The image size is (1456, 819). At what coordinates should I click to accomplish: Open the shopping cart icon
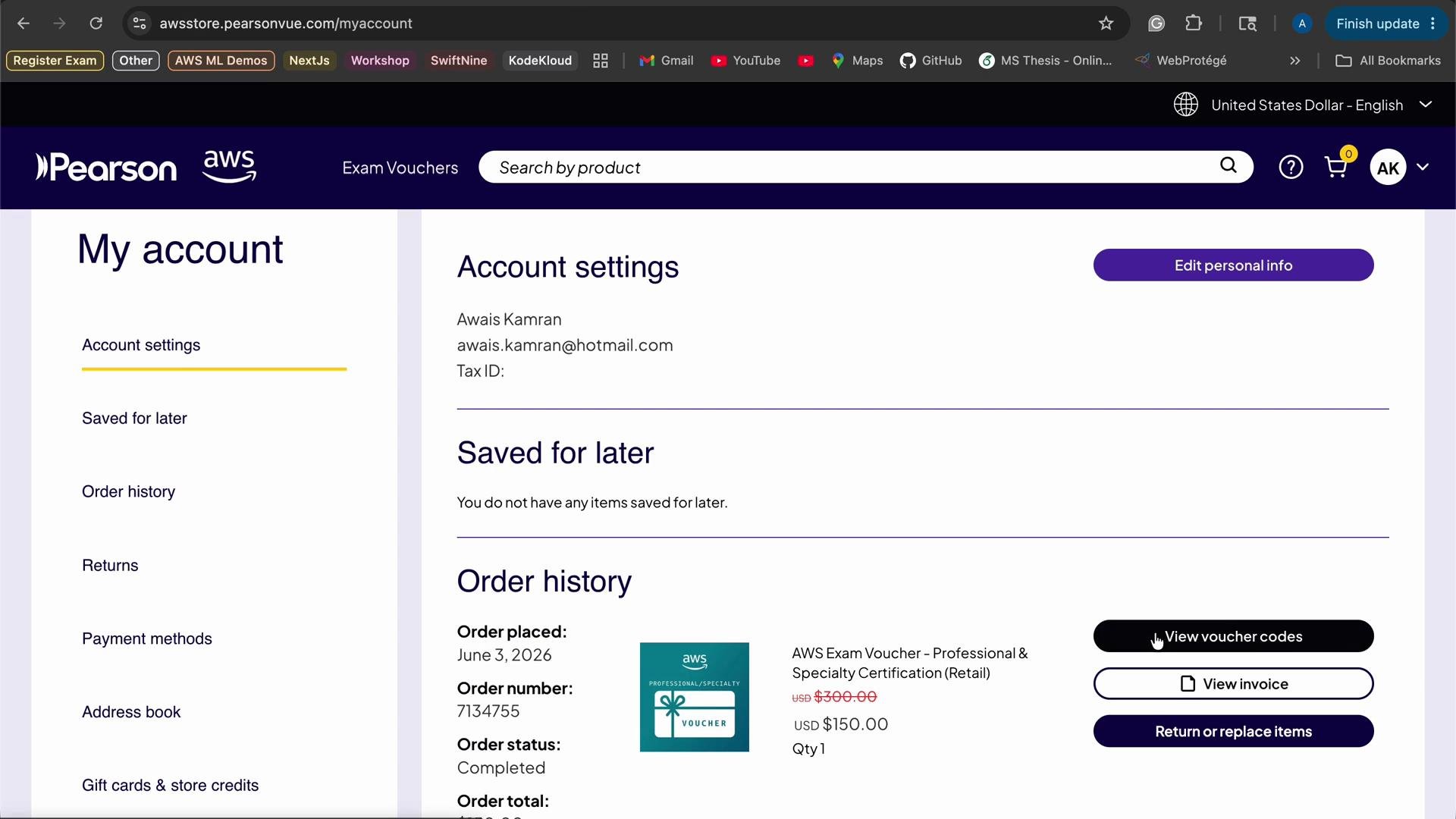point(1336,168)
